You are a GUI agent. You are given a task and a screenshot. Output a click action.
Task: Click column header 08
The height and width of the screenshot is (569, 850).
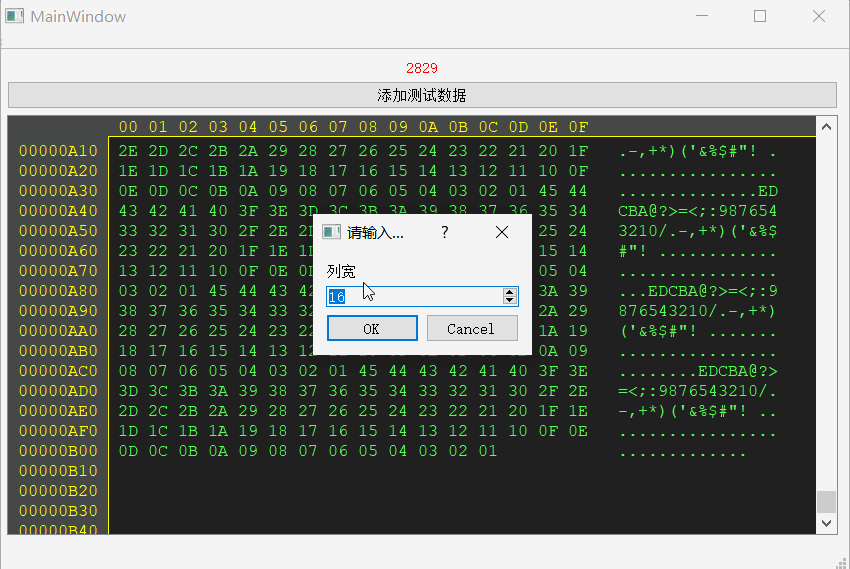point(368,127)
